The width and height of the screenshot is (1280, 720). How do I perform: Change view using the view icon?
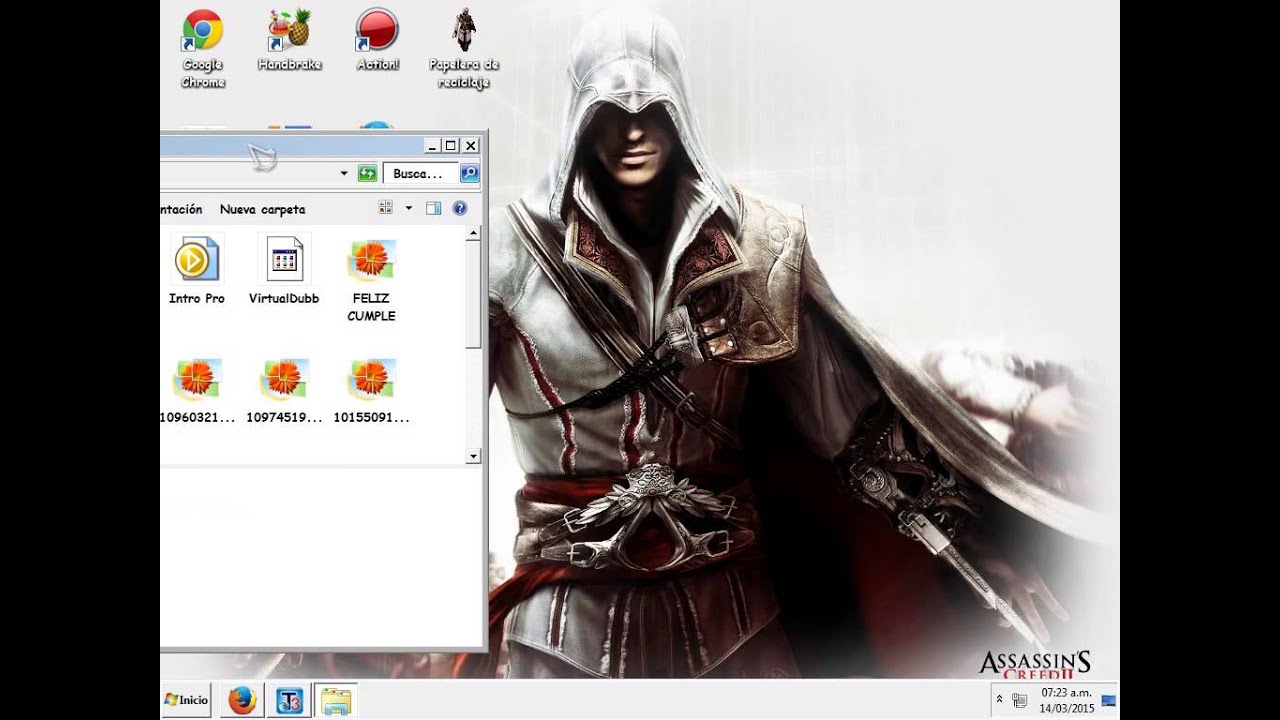(386, 208)
